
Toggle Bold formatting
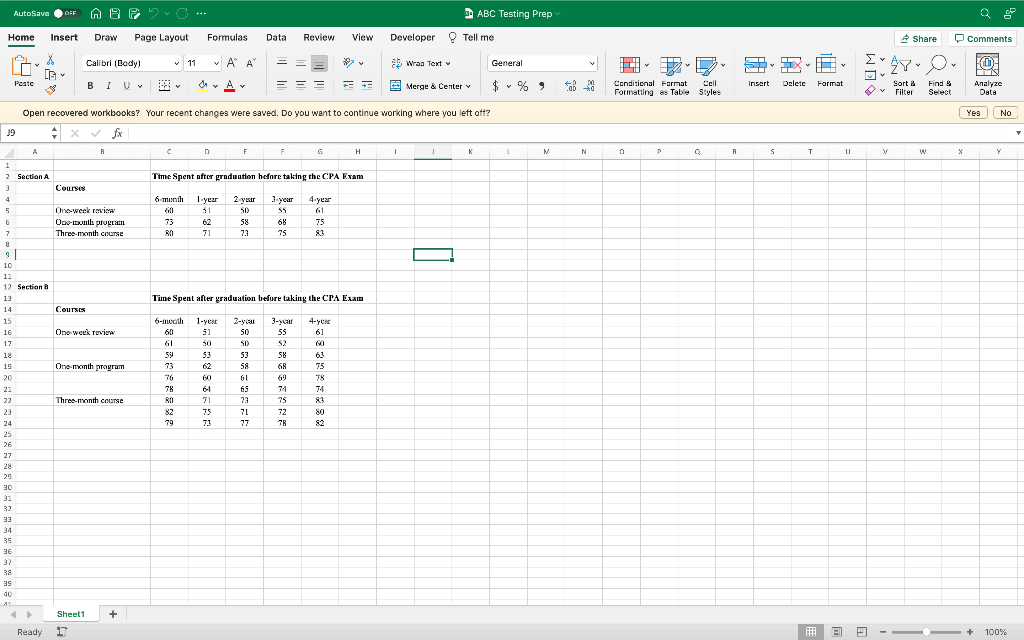(x=91, y=86)
